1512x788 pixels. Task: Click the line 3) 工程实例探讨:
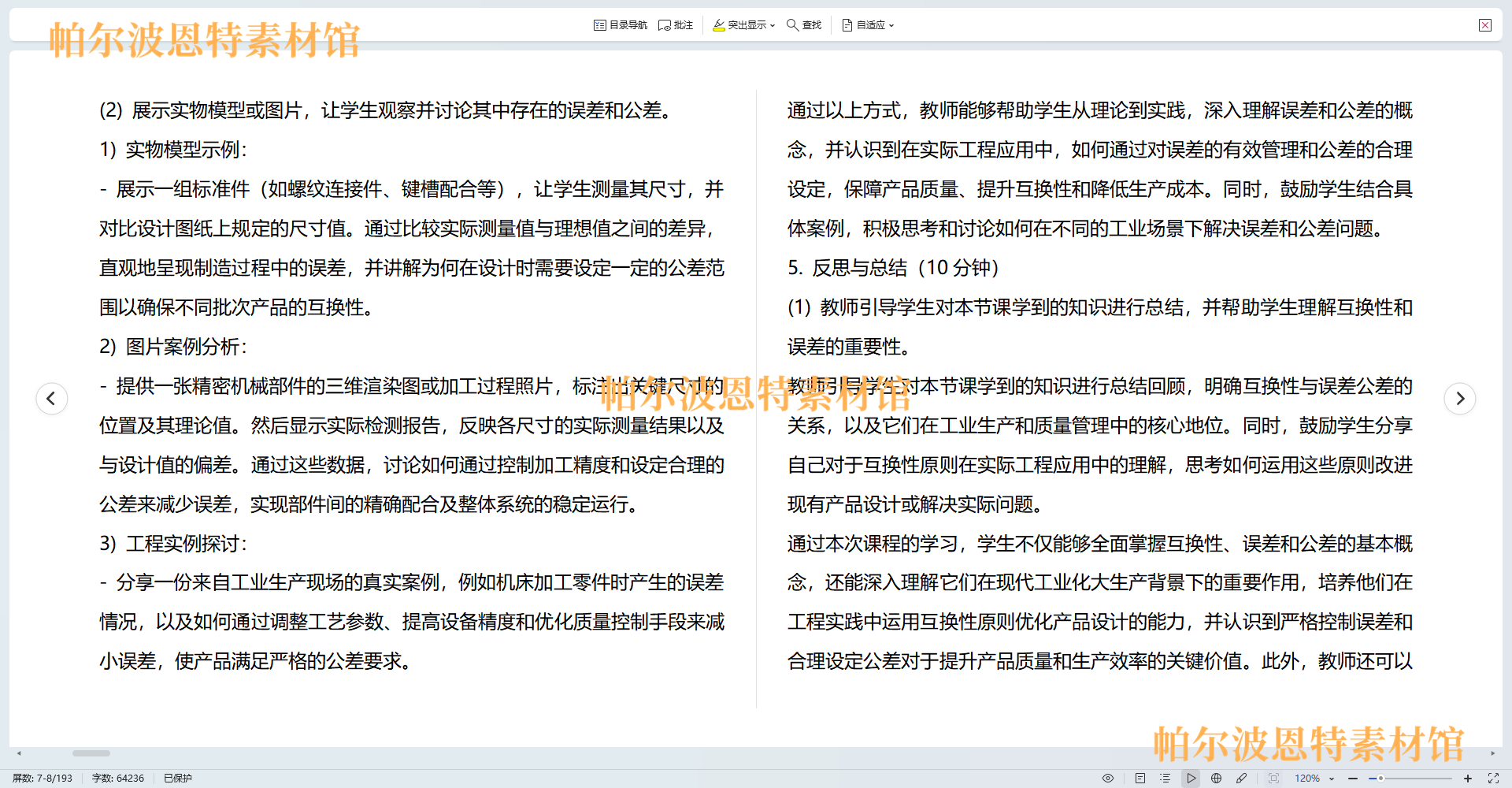pos(174,544)
